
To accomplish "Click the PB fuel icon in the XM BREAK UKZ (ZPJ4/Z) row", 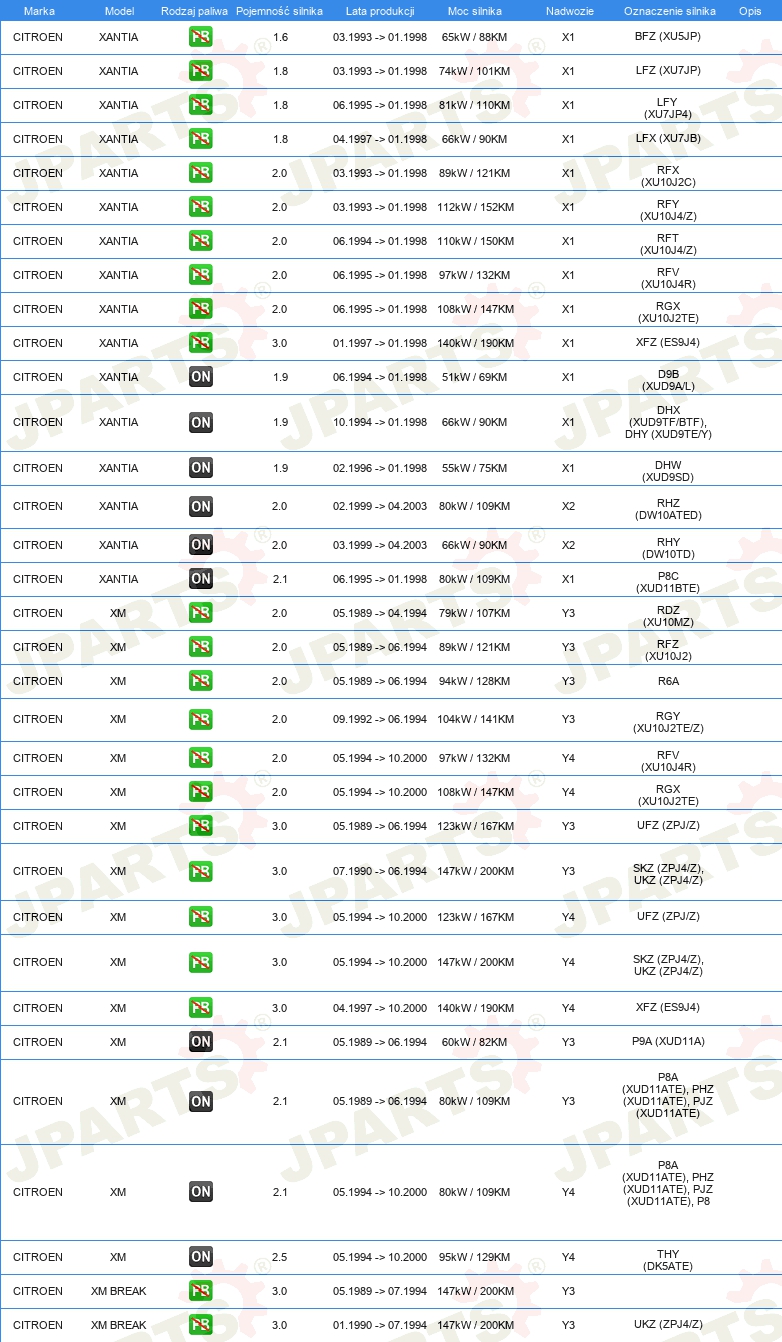I will tap(201, 1325).
